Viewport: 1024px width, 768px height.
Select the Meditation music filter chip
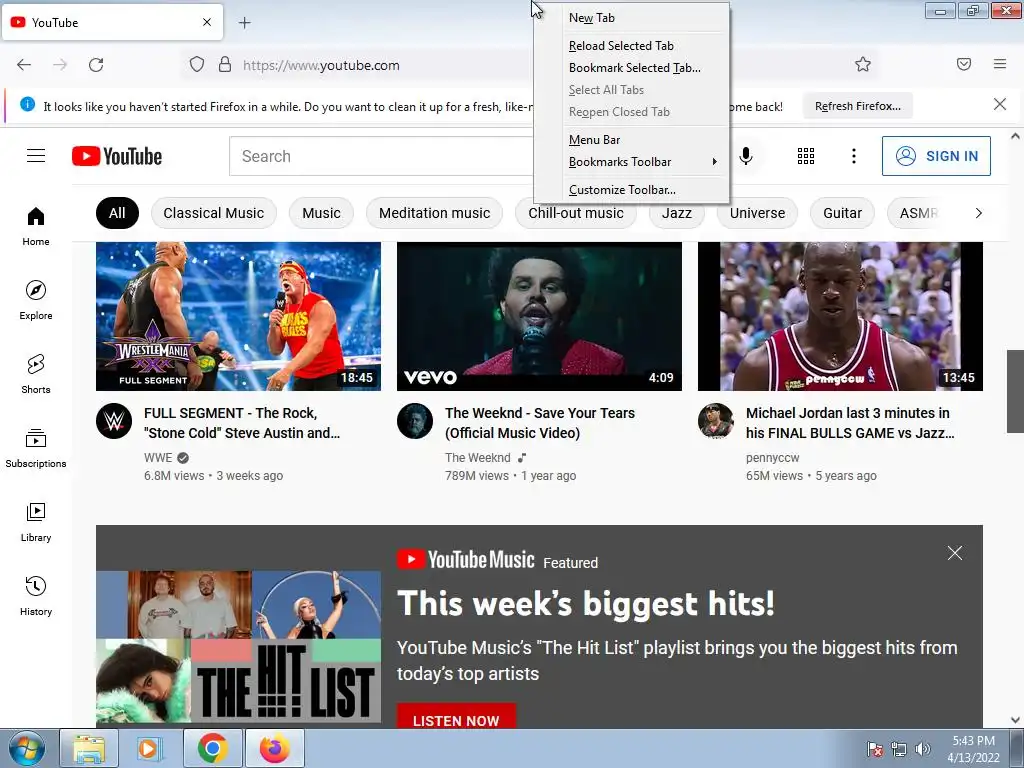(434, 213)
